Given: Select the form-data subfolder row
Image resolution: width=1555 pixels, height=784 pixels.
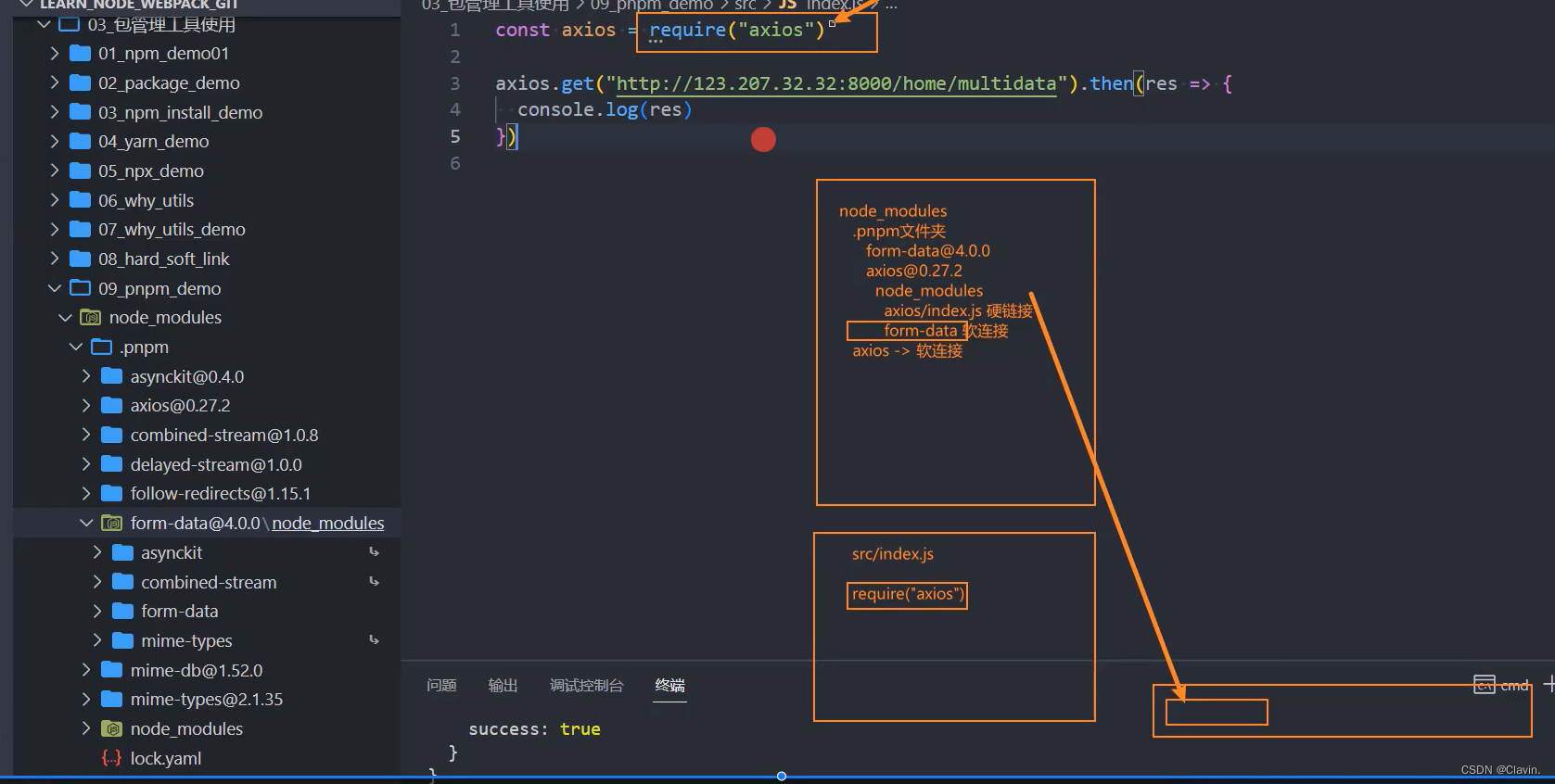Looking at the screenshot, I should [208, 612].
